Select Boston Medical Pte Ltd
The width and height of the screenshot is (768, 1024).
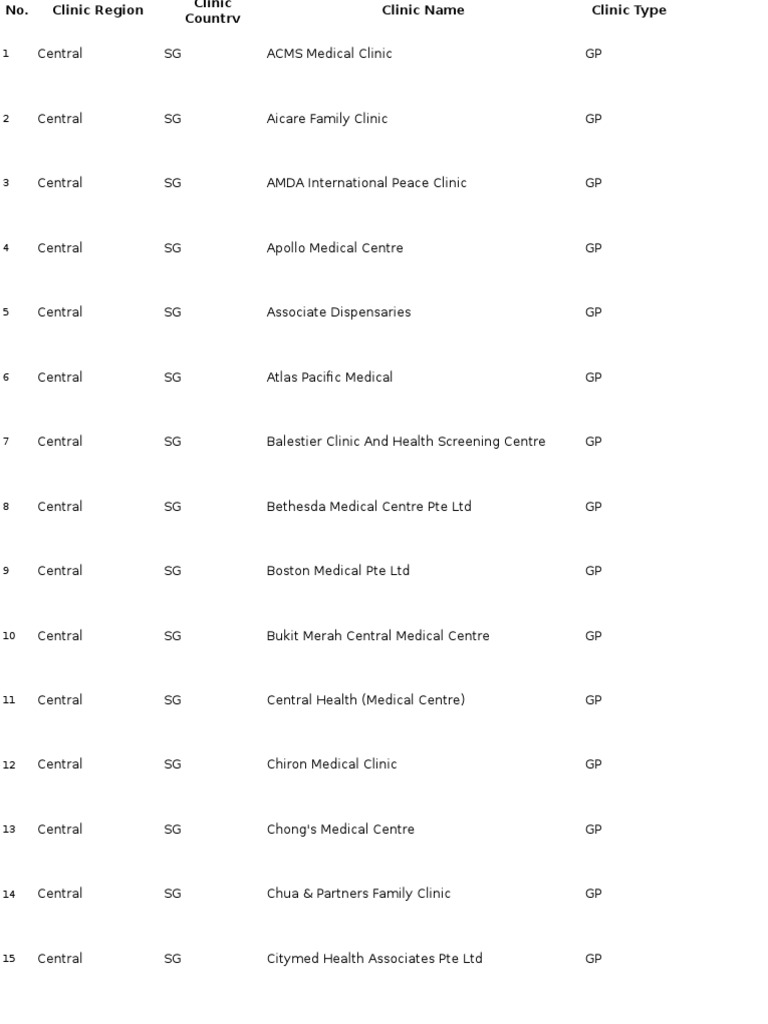coord(337,571)
